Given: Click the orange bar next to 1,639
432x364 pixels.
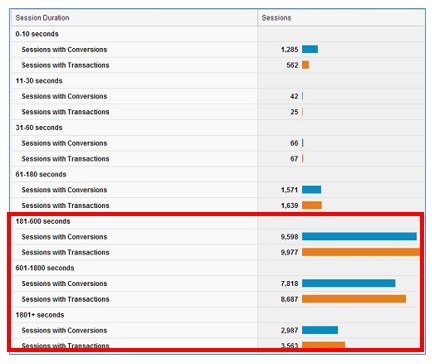Looking at the screenshot, I should 312,205.
